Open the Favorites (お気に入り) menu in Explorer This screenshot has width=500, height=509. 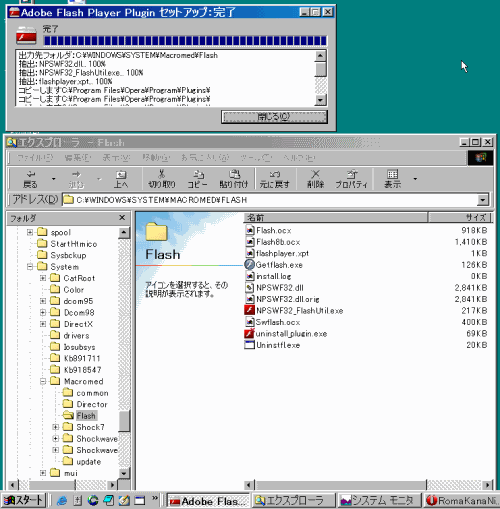pyautogui.click(x=205, y=158)
